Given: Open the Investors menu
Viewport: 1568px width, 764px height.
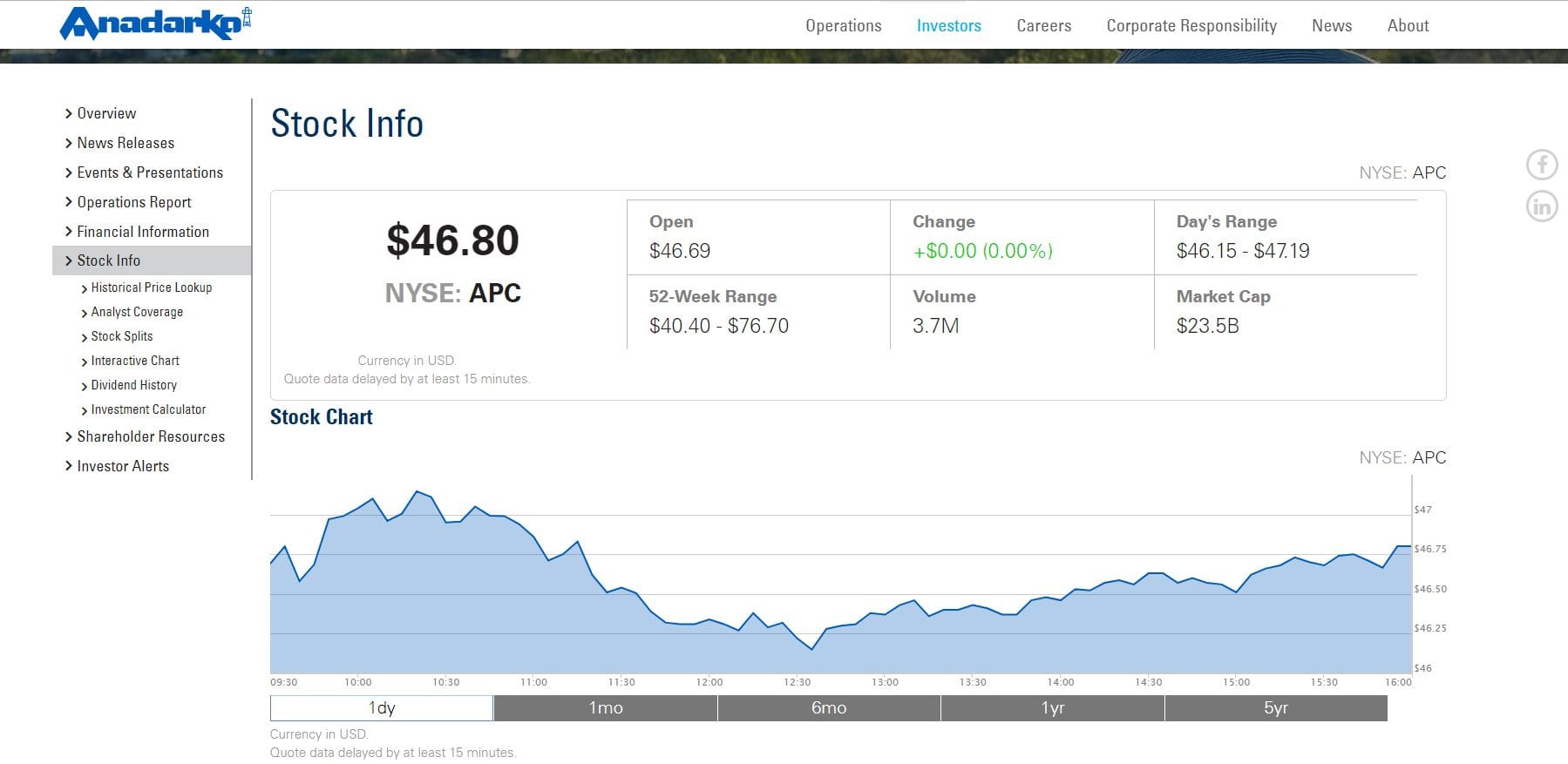Looking at the screenshot, I should pyautogui.click(x=948, y=25).
